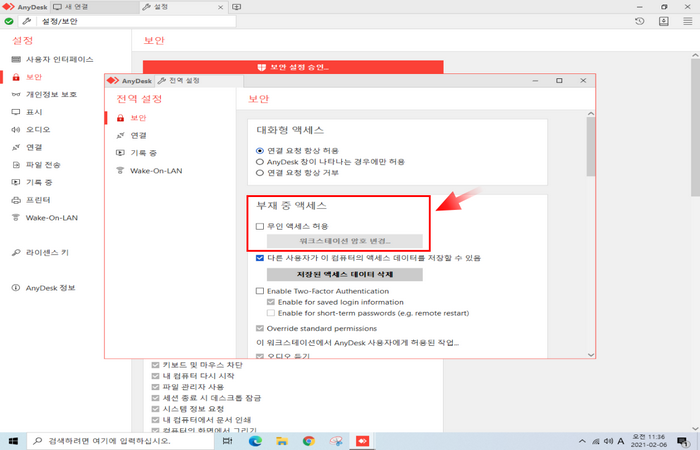This screenshot has height=450, width=700.
Task: Toggle Override standard permissions checkbox
Action: point(260,329)
